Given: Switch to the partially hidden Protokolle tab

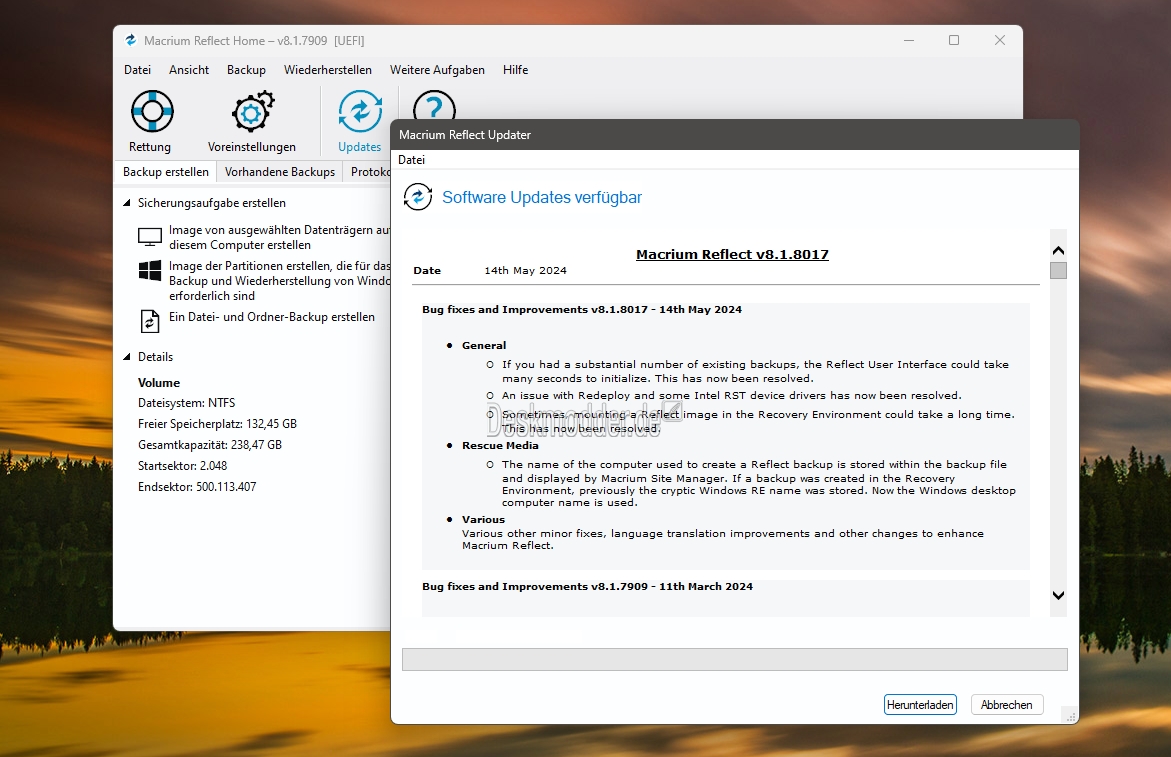Looking at the screenshot, I should 368,172.
